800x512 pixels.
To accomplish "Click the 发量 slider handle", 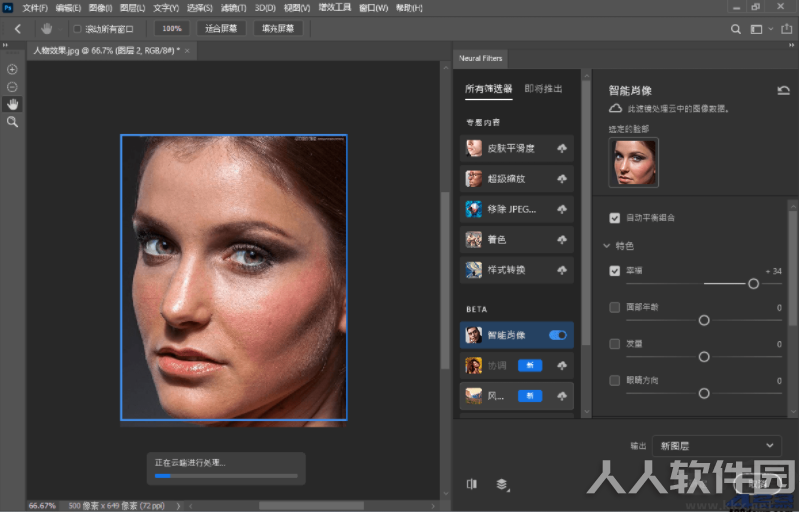I will click(x=704, y=357).
